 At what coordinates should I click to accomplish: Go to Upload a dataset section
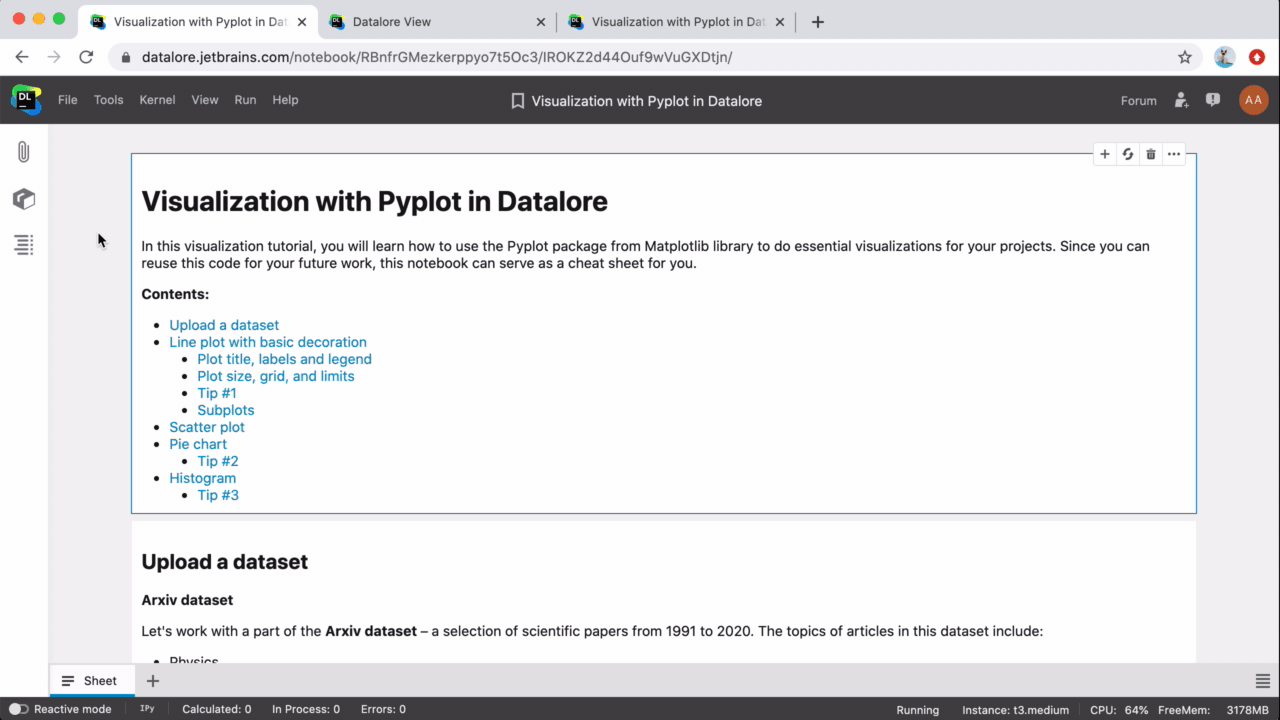pyautogui.click(x=224, y=325)
